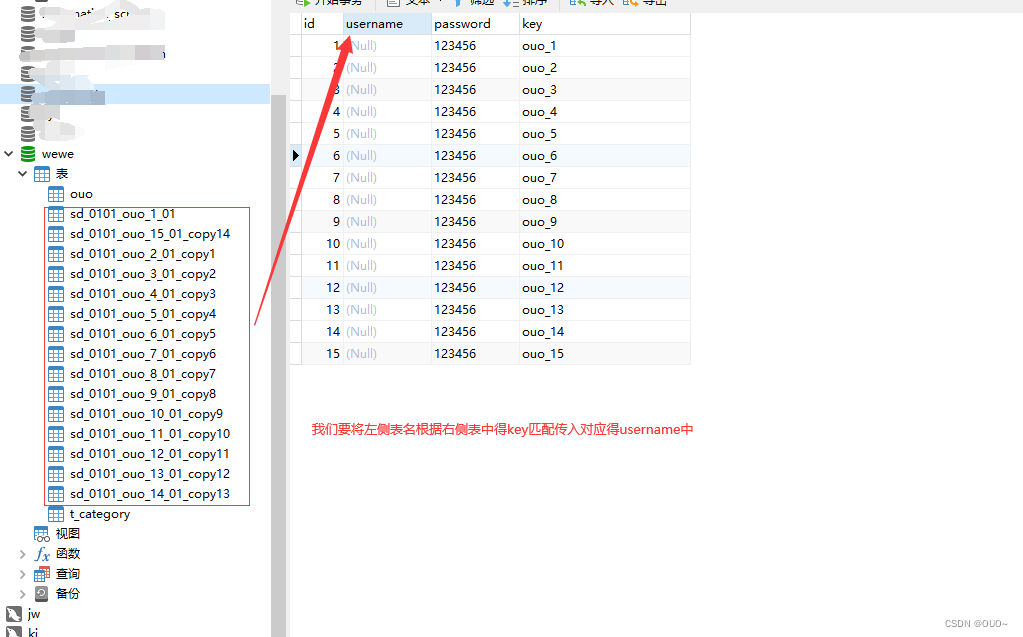Click id cell with value 7
1023x637 pixels.
click(x=322, y=178)
